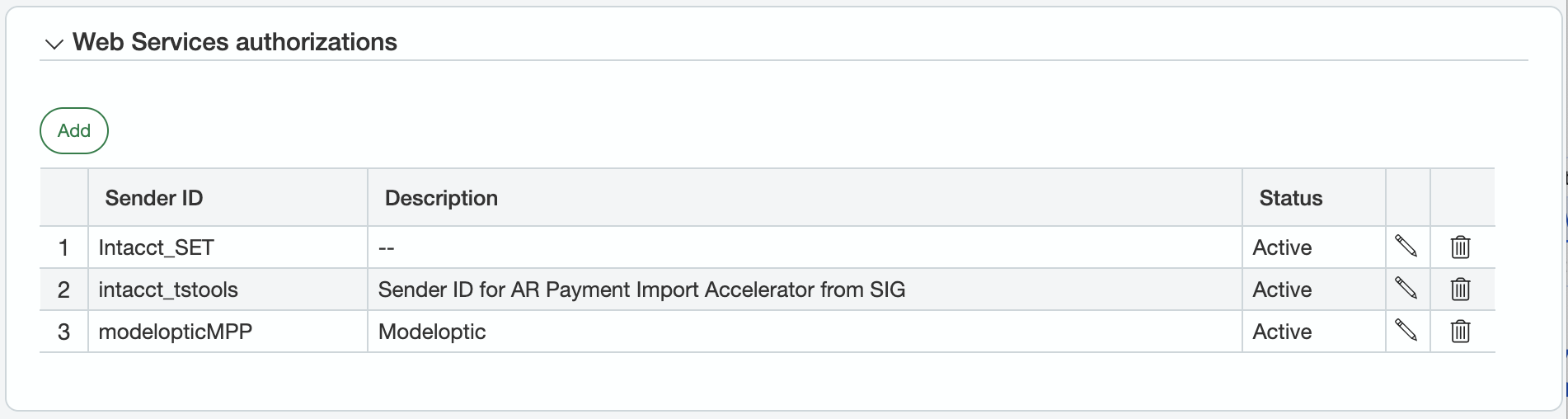This screenshot has width=1568, height=419.
Task: Edit the Intacct_SET authorization with the pencil
Action: point(1406,247)
